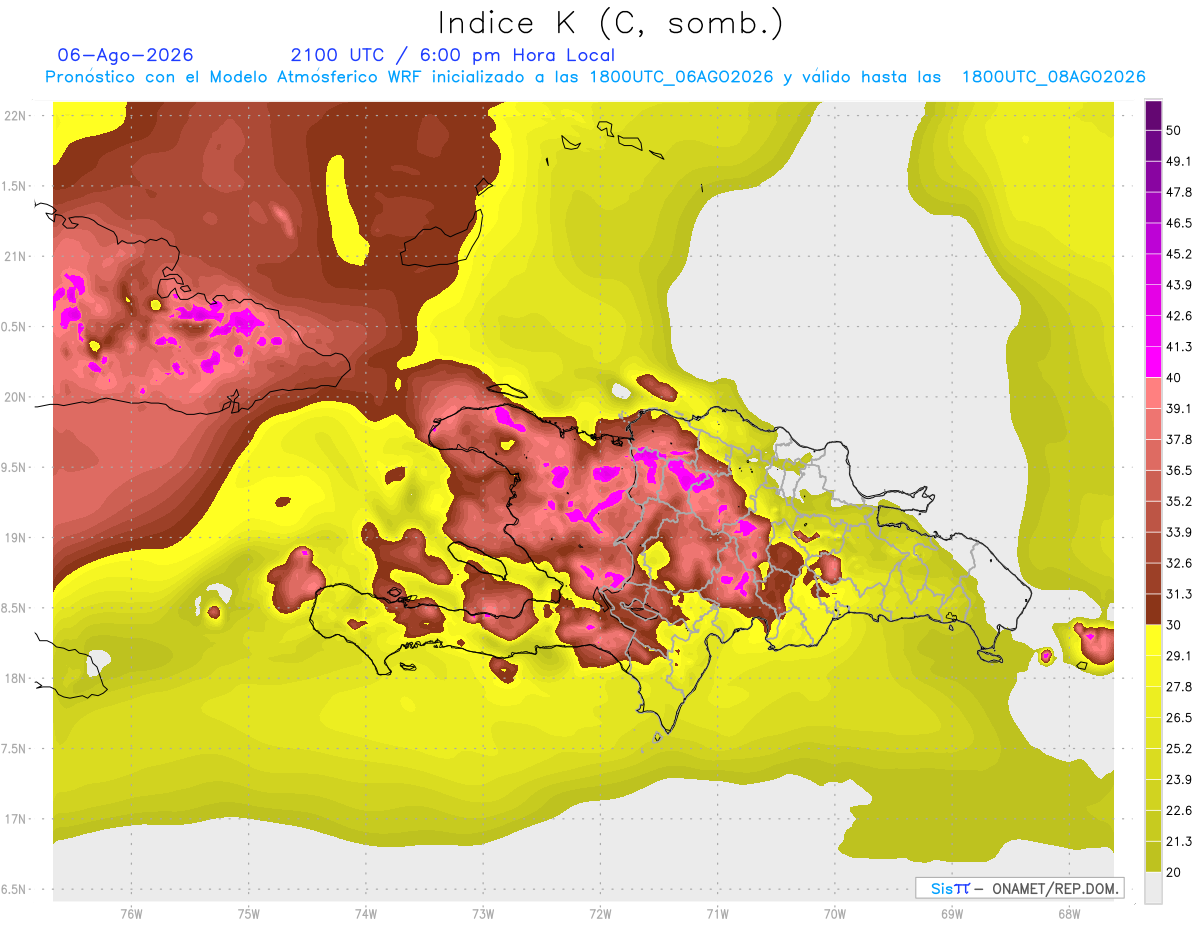Image resolution: width=1200 pixels, height=927 pixels.
Task: Click the '37.8' colorbar label
Action: pyautogui.click(x=1179, y=439)
